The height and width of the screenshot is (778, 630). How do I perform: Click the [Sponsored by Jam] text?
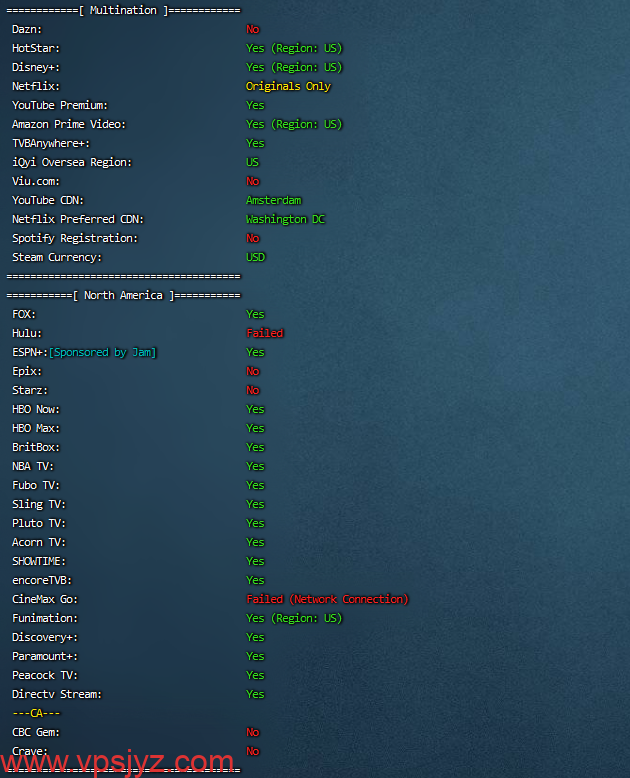[103, 352]
